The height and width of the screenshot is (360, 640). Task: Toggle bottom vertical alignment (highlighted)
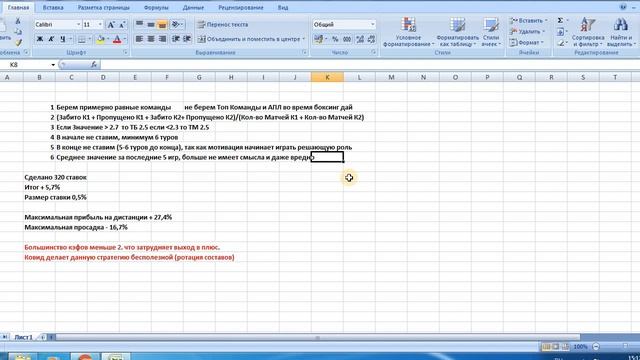point(162,24)
